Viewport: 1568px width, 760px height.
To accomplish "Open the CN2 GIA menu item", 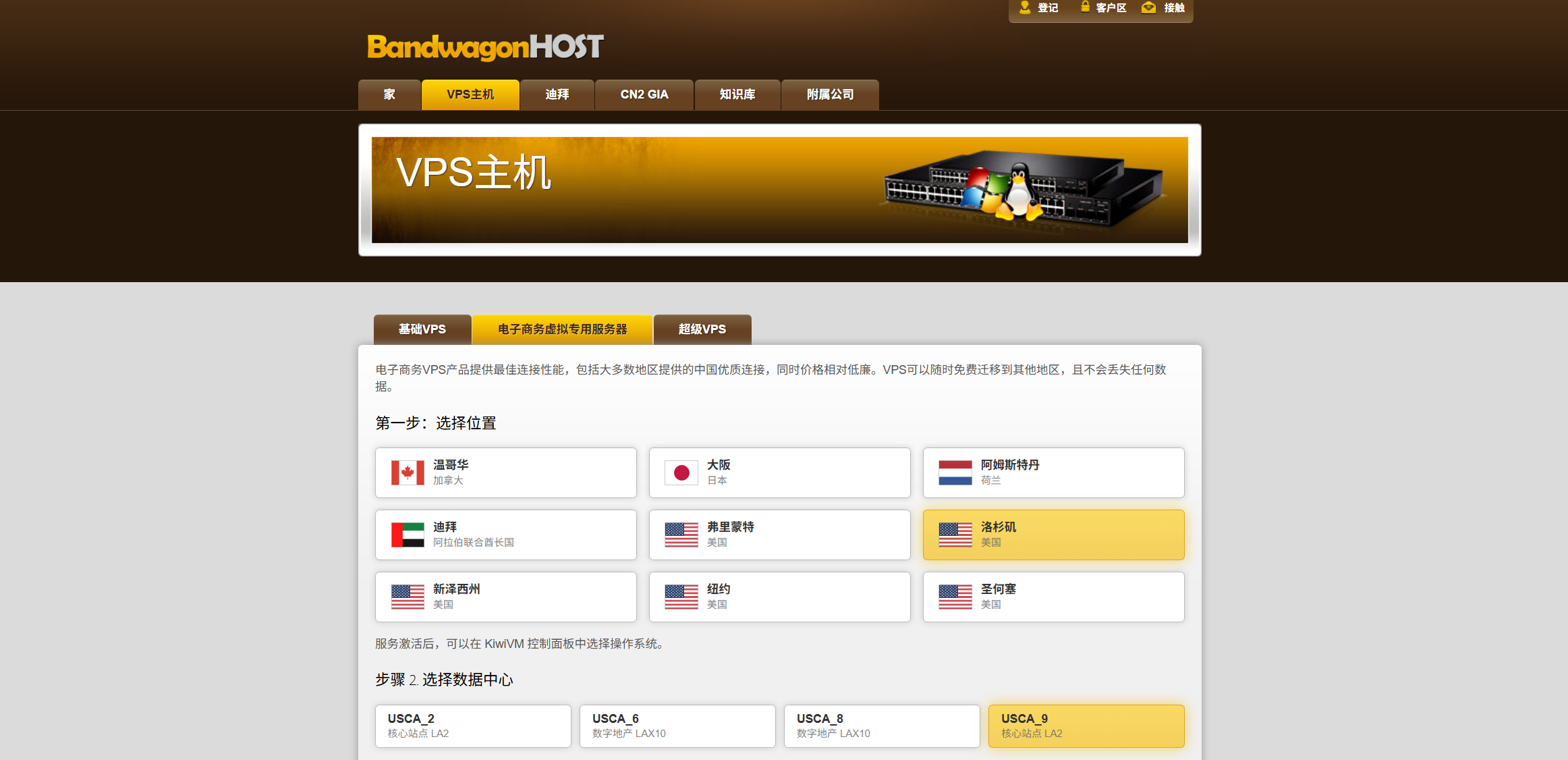I will pyautogui.click(x=644, y=94).
